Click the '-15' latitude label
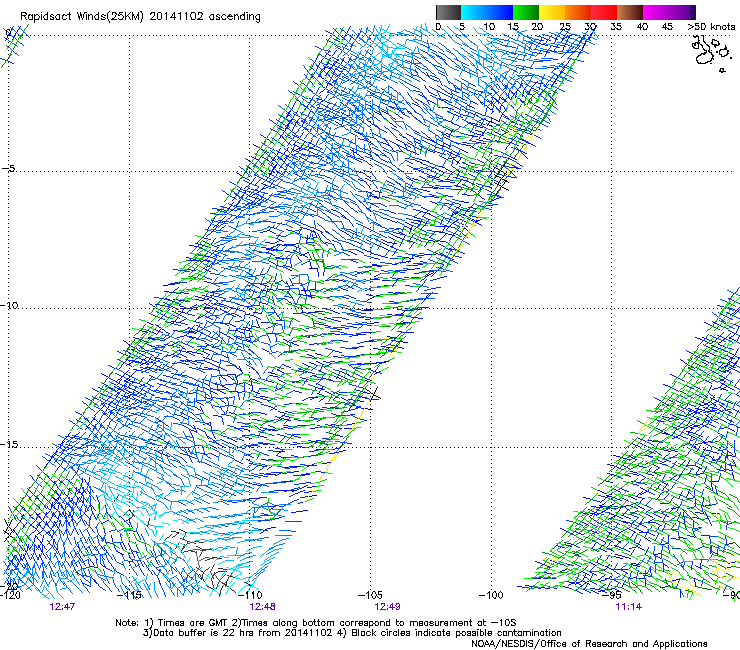This screenshot has width=740, height=650. pyautogui.click(x=9, y=444)
